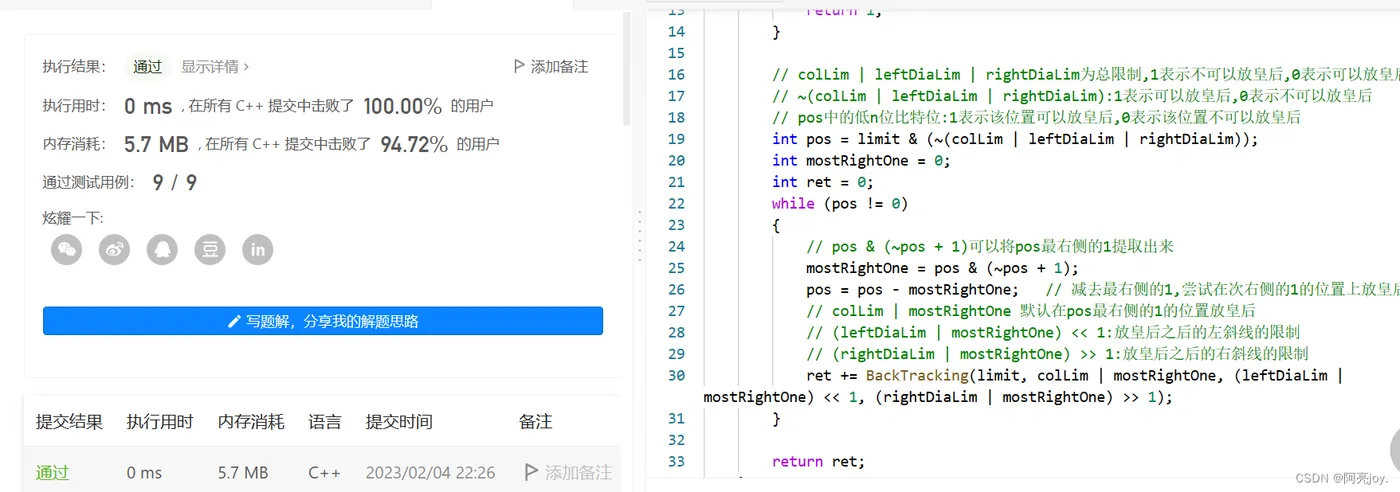Click 写题解，分享我的解题思路 button
Viewport: 1400px width, 492px height.
click(323, 321)
